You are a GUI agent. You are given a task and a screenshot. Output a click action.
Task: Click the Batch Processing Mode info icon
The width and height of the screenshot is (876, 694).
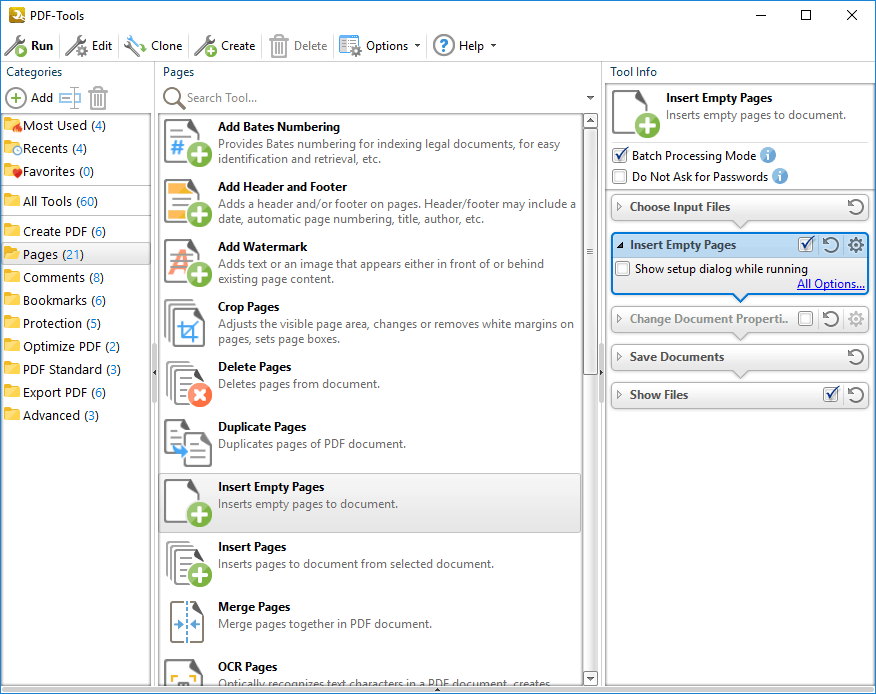768,155
